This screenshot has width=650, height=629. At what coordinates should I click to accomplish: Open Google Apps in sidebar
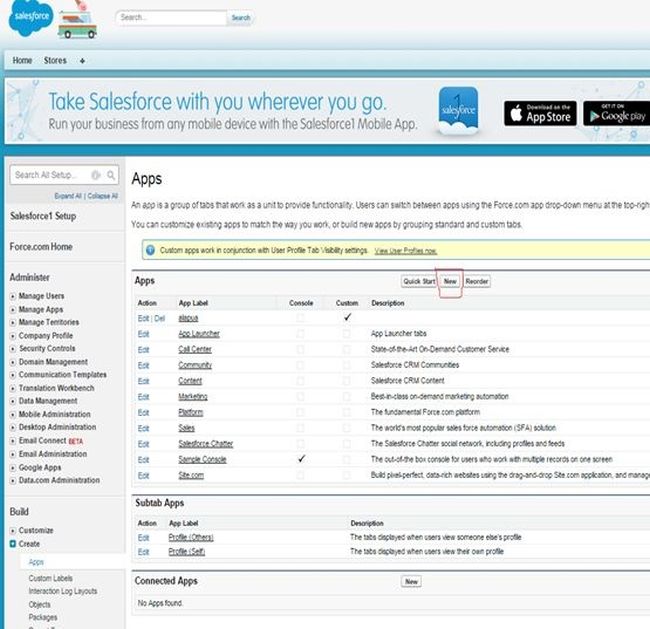click(x=40, y=467)
